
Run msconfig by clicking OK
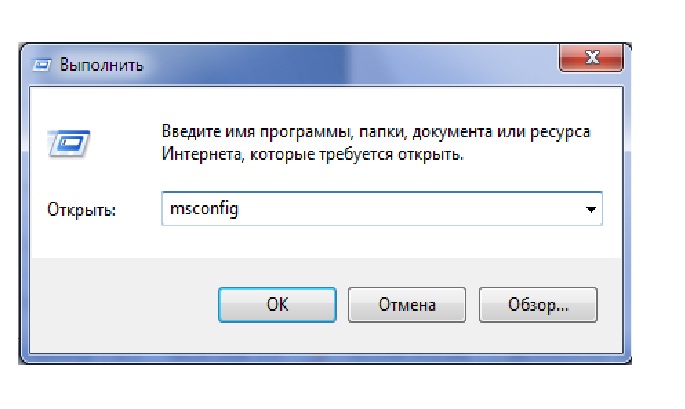point(277,305)
